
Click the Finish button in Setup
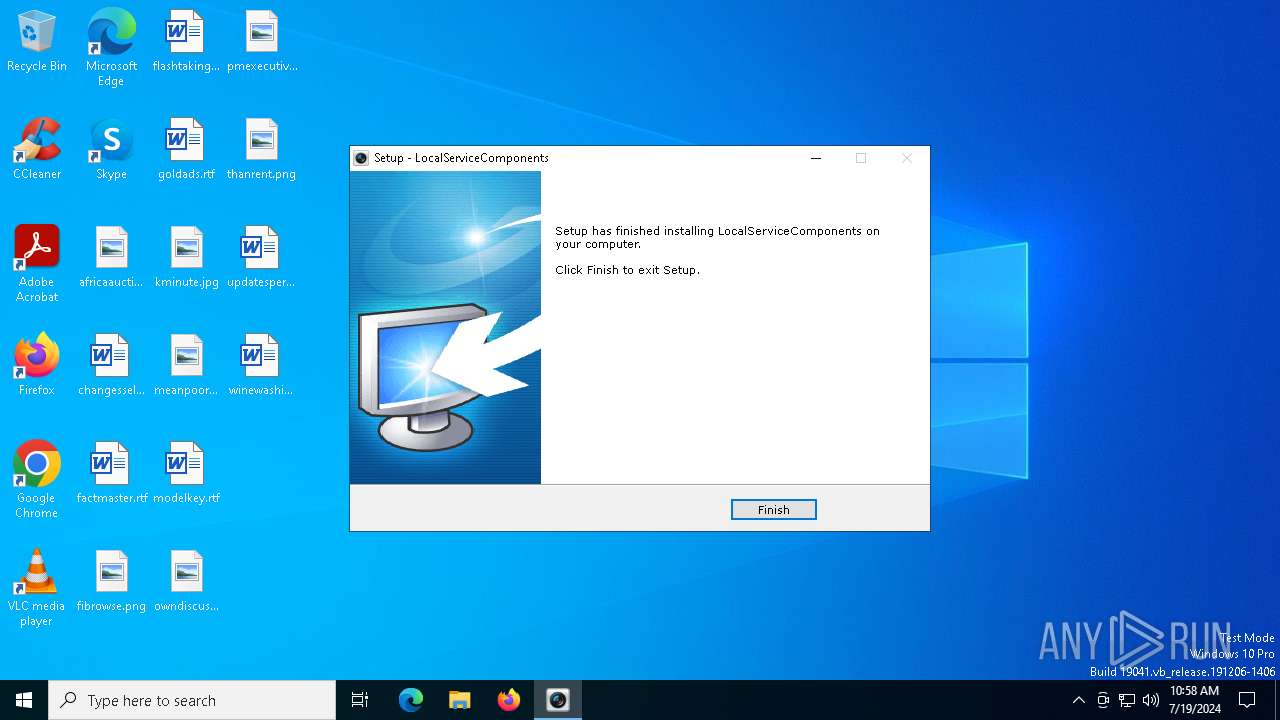point(773,510)
